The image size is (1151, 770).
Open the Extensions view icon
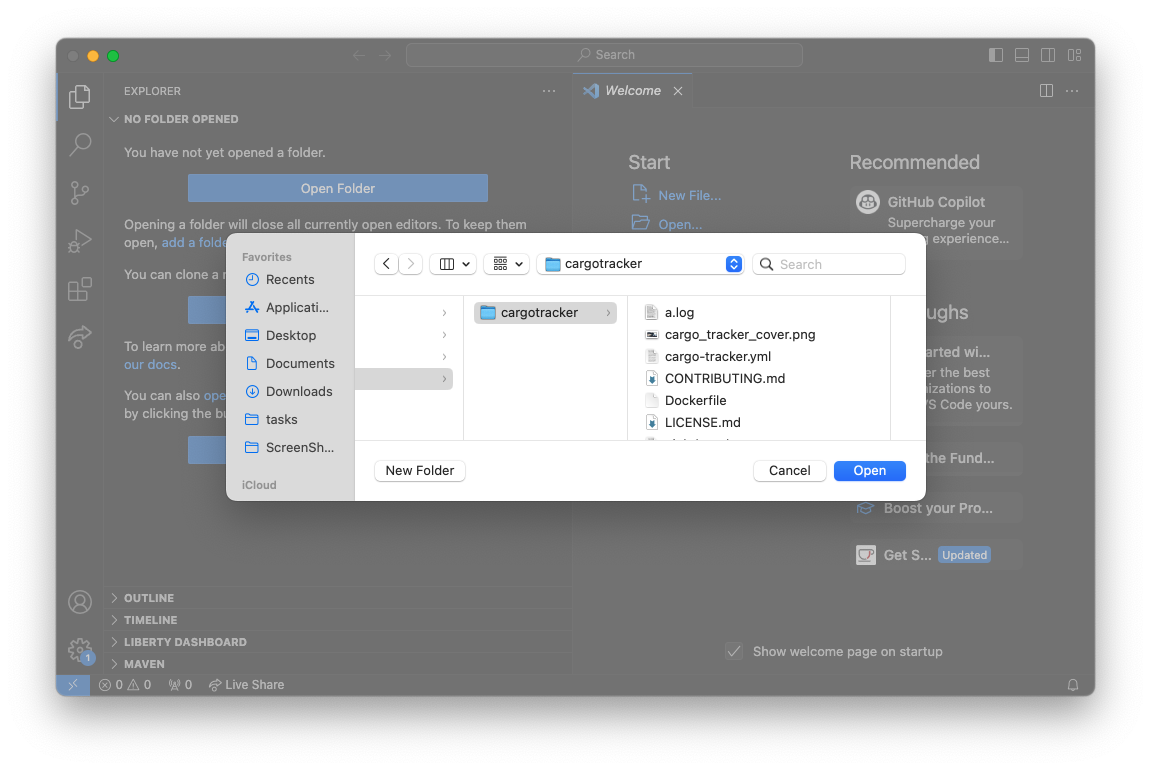pos(80,290)
